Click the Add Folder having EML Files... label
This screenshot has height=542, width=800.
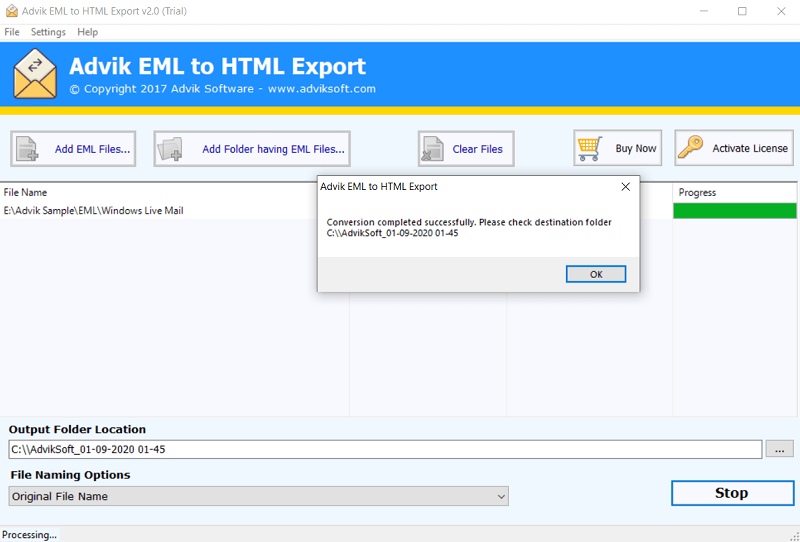point(273,149)
